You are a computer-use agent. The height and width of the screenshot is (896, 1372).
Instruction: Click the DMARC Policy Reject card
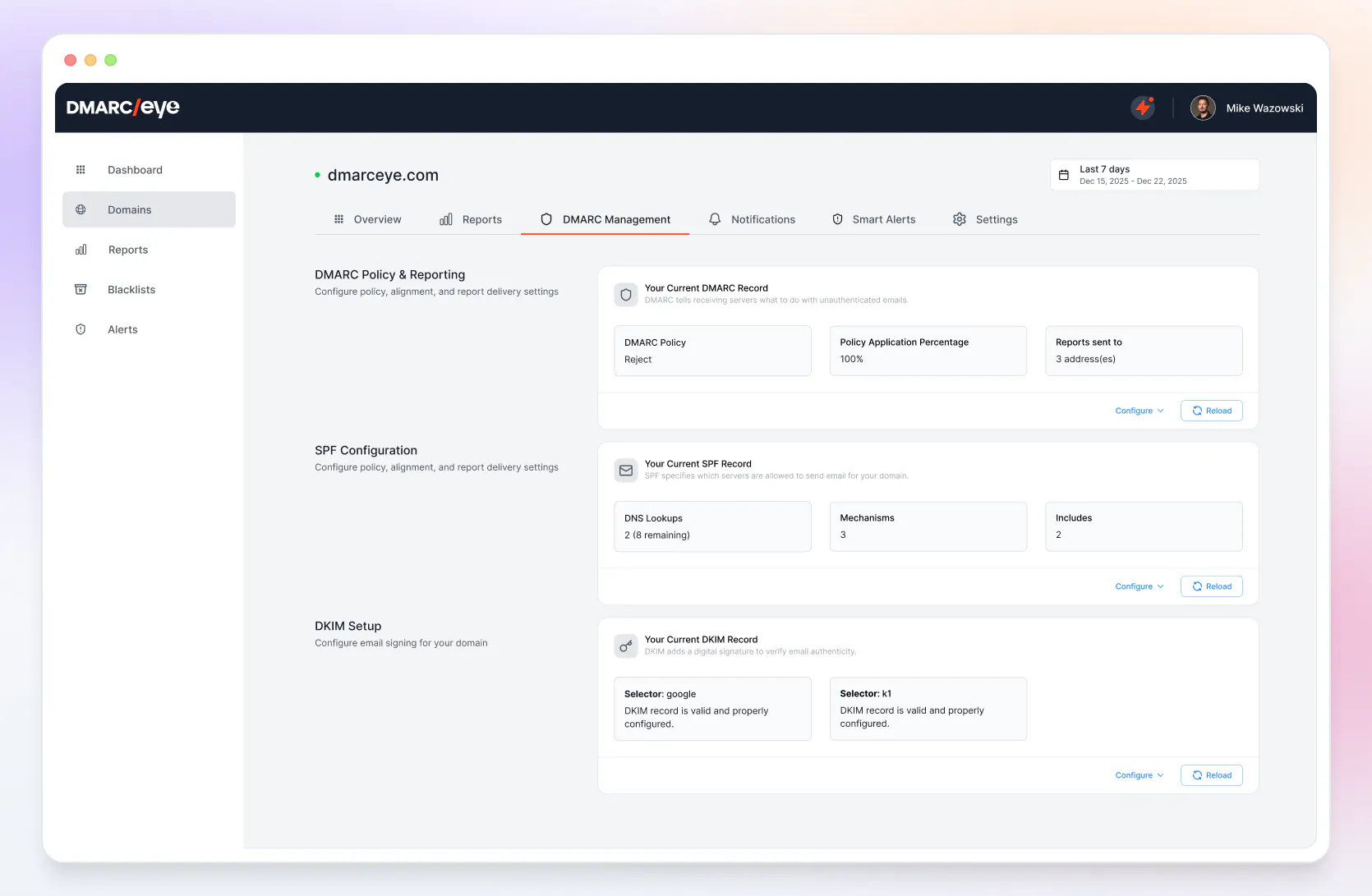[712, 351]
